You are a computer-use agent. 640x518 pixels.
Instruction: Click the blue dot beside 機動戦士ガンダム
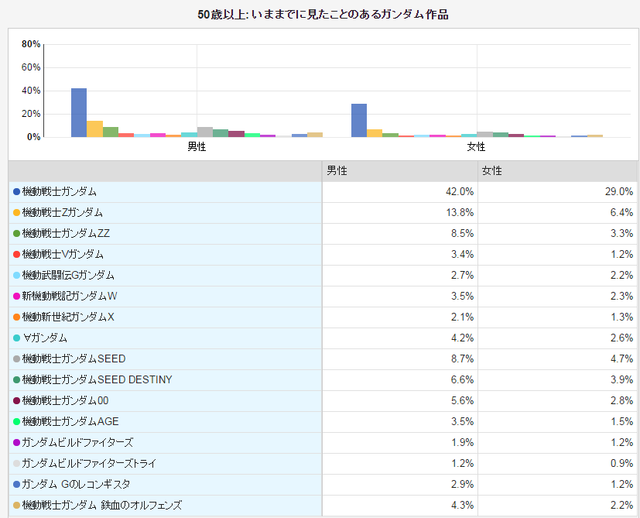point(16,191)
